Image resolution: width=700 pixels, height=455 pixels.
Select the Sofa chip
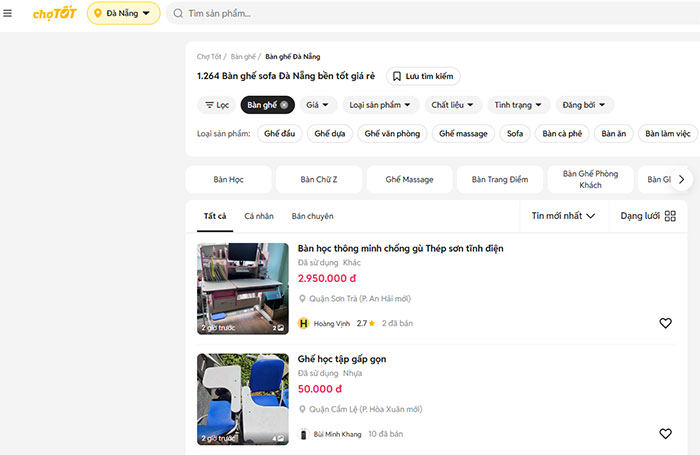point(515,134)
